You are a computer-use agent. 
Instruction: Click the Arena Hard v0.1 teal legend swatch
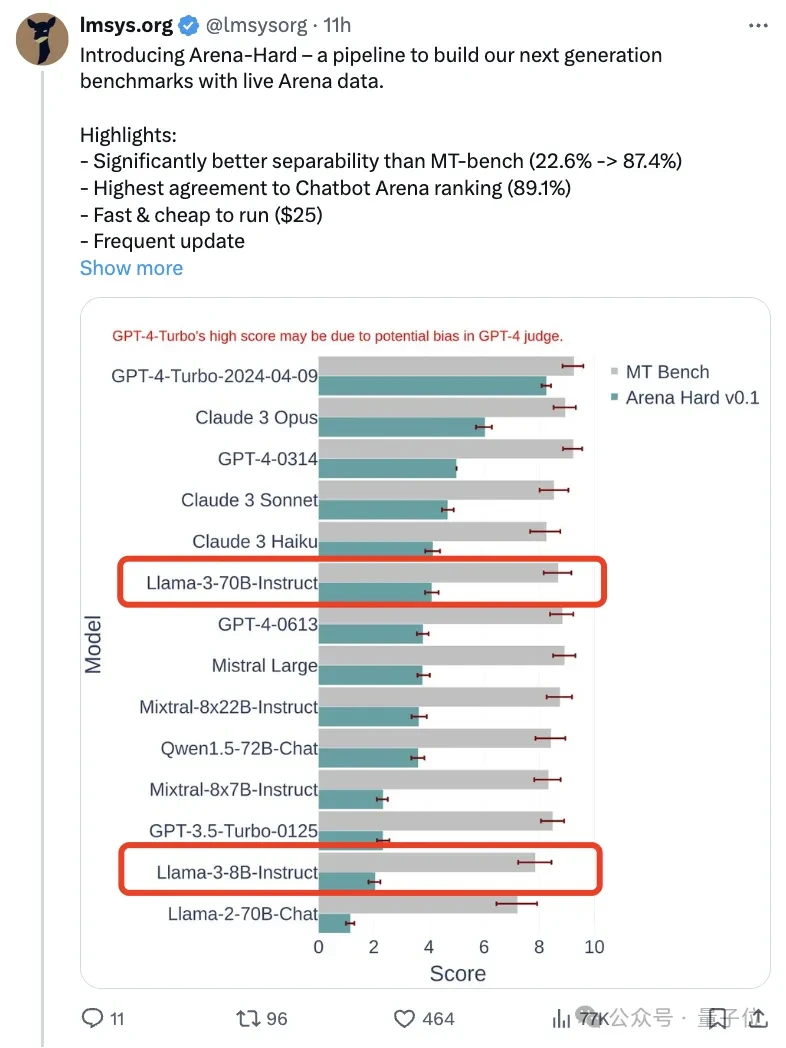pos(614,398)
